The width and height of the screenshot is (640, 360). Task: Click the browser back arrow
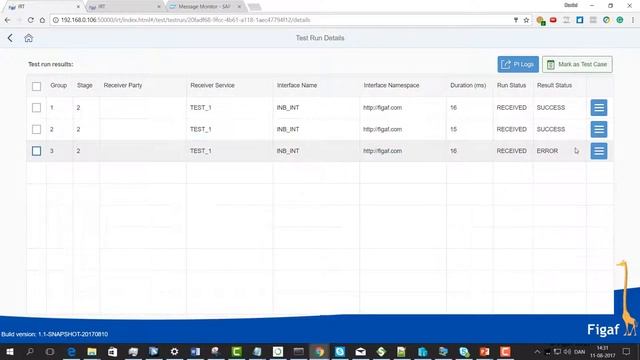(7, 20)
